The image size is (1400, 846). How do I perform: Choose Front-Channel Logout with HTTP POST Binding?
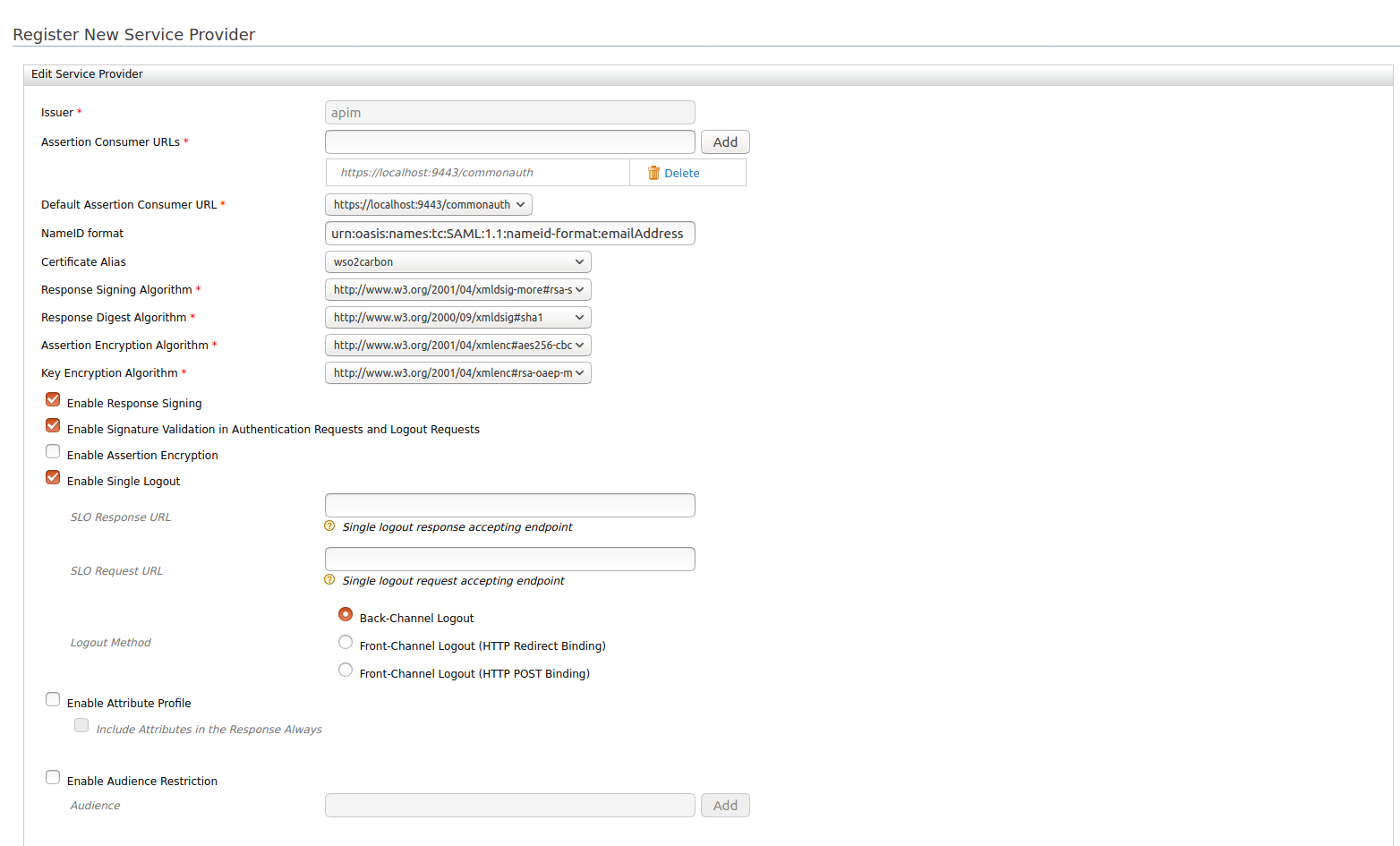[x=346, y=670]
